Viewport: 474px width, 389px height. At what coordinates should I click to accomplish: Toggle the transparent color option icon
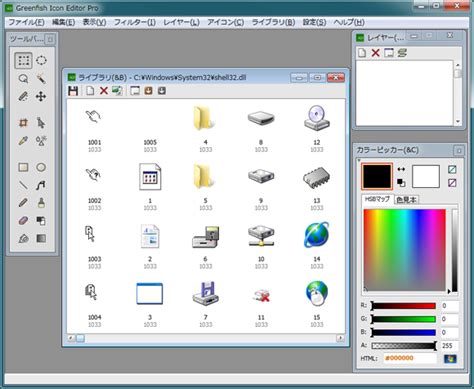coord(452,169)
